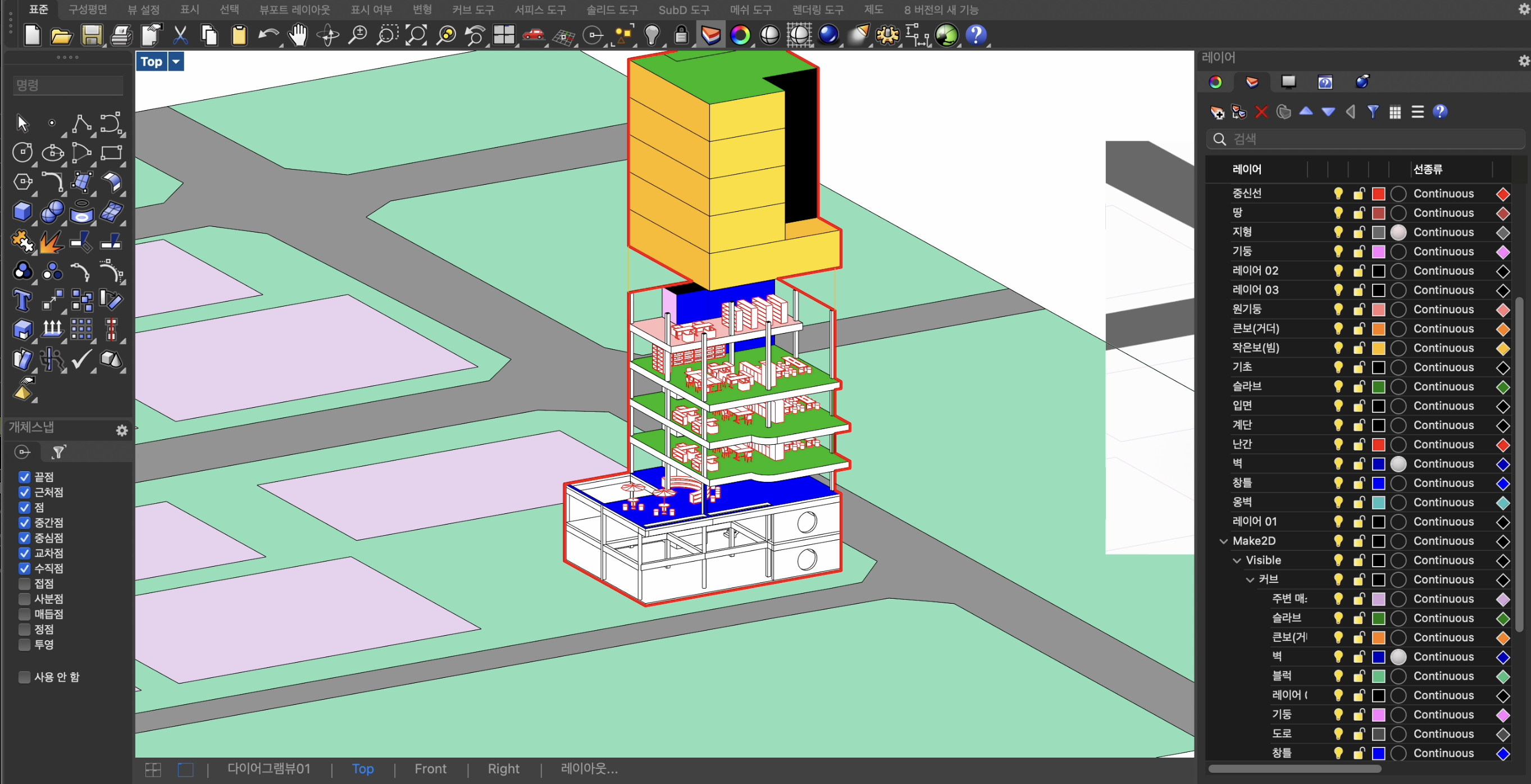Click the layer filter funnel icon

(1373, 112)
